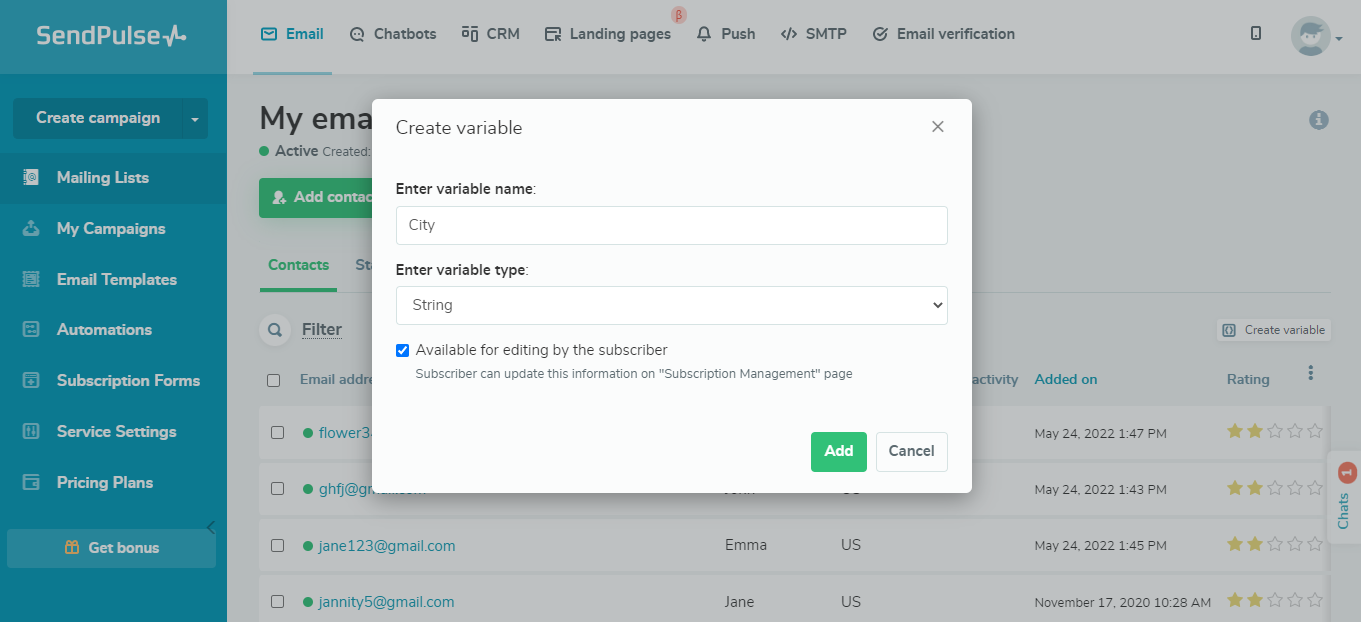Uncheck Available for editing by the subscriber
This screenshot has width=1361, height=622.
[x=402, y=349]
